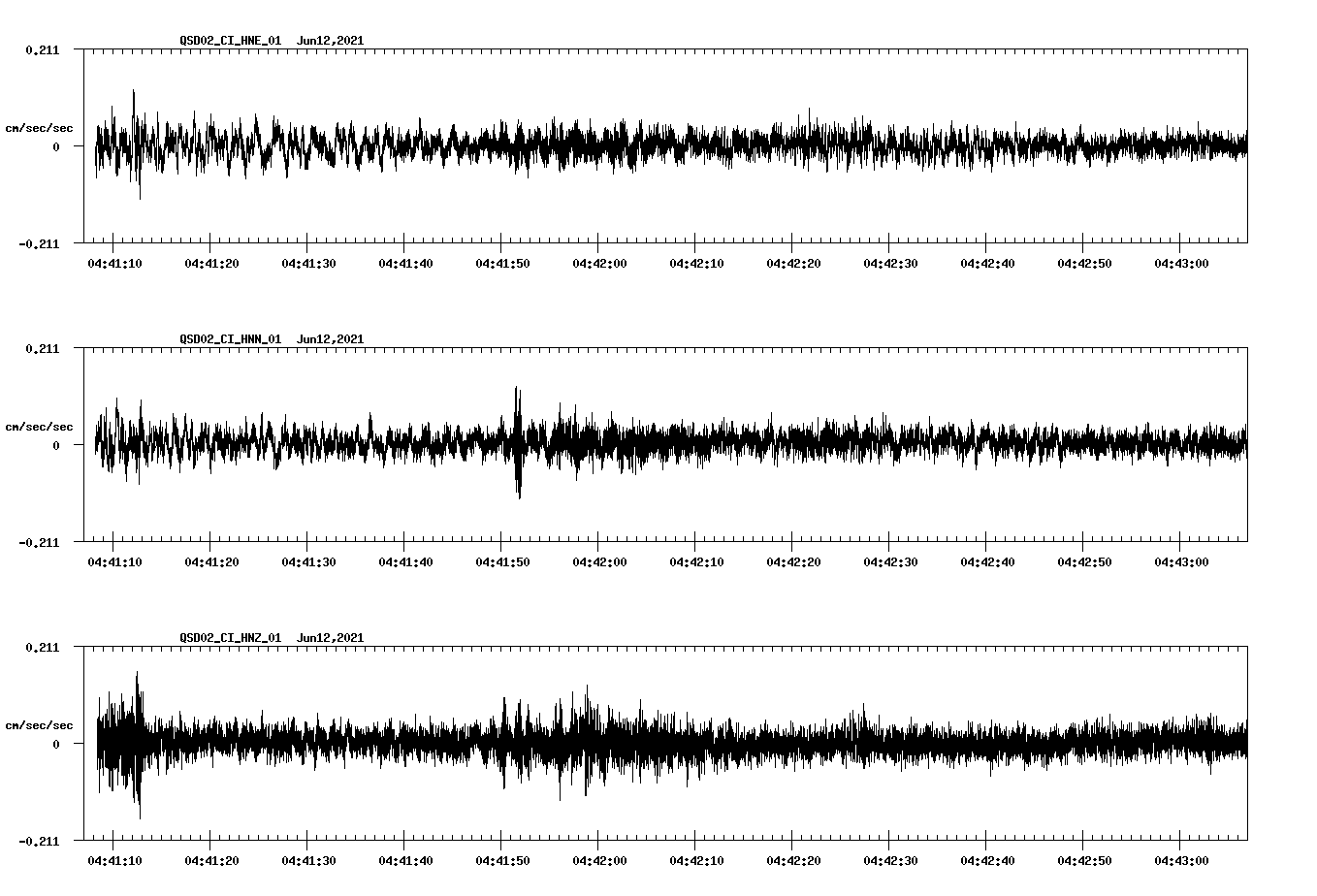The height and width of the screenshot is (896, 1317).
Task: Click the cm/sec/sec unit label on HNN plot
Action: [39, 427]
